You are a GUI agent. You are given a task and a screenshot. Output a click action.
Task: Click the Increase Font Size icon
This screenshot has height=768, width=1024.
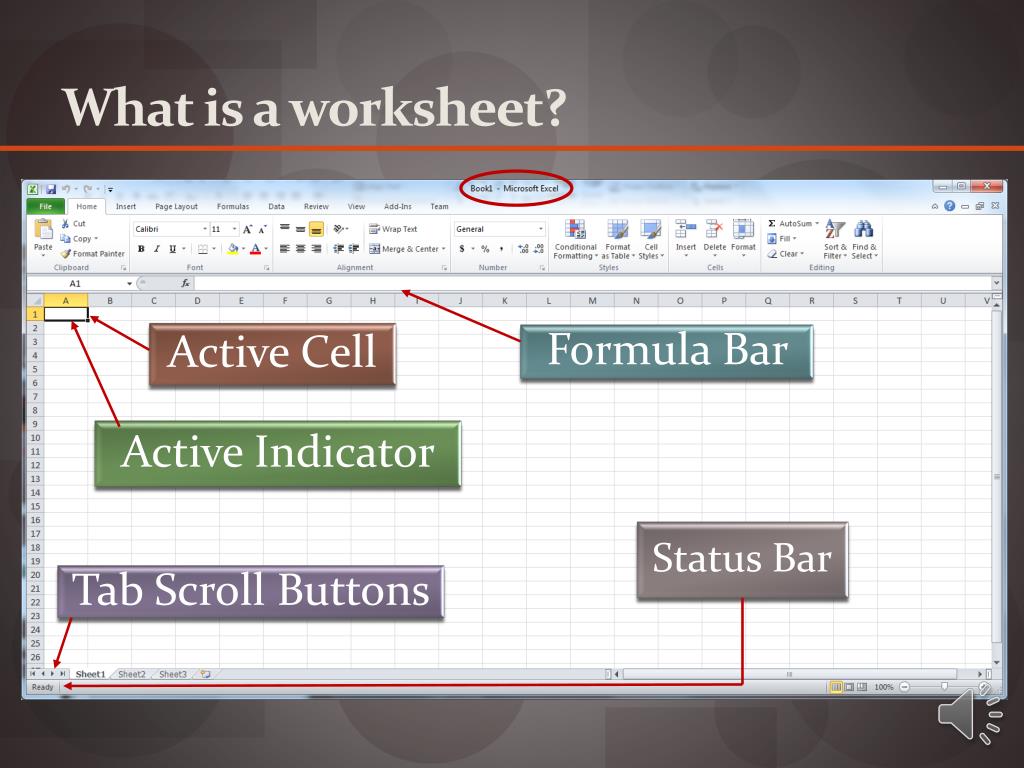coord(248,229)
